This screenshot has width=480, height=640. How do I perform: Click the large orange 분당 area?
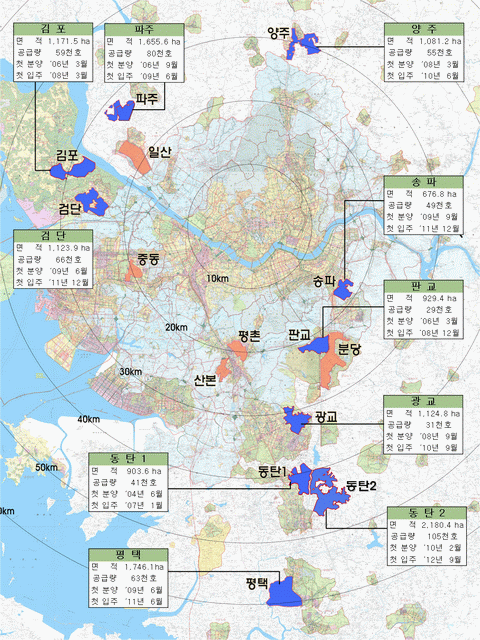331,359
